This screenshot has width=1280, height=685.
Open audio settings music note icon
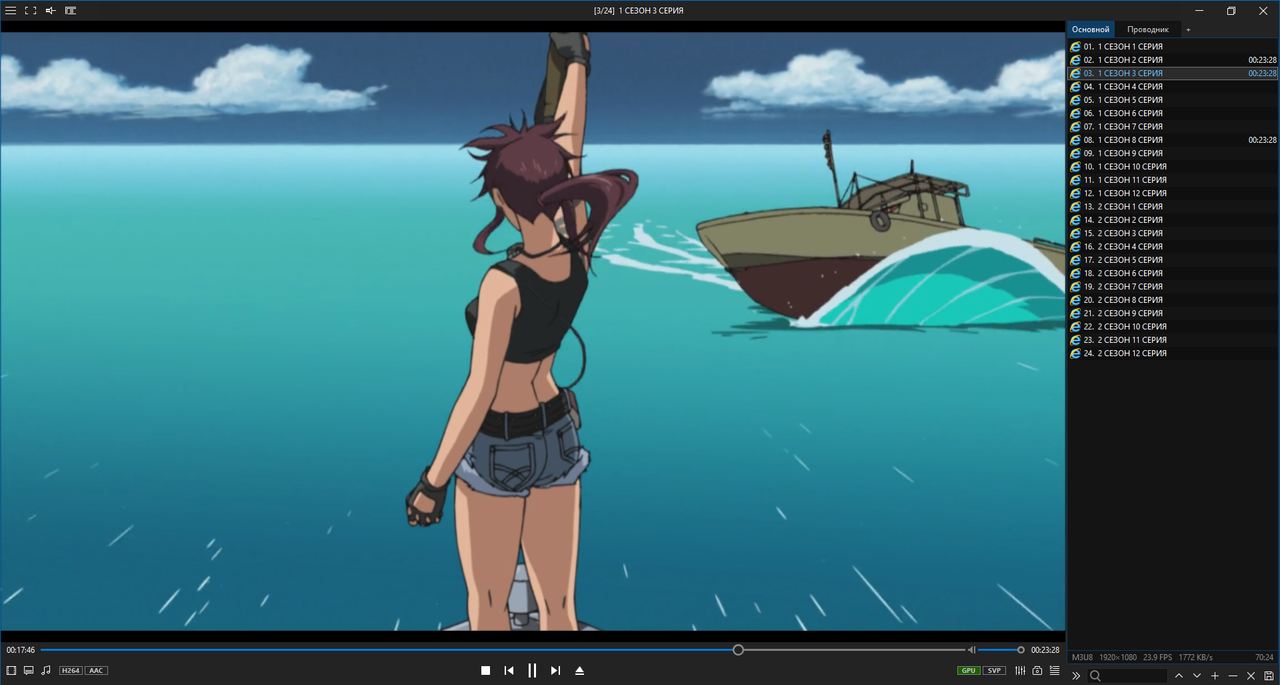tap(46, 670)
